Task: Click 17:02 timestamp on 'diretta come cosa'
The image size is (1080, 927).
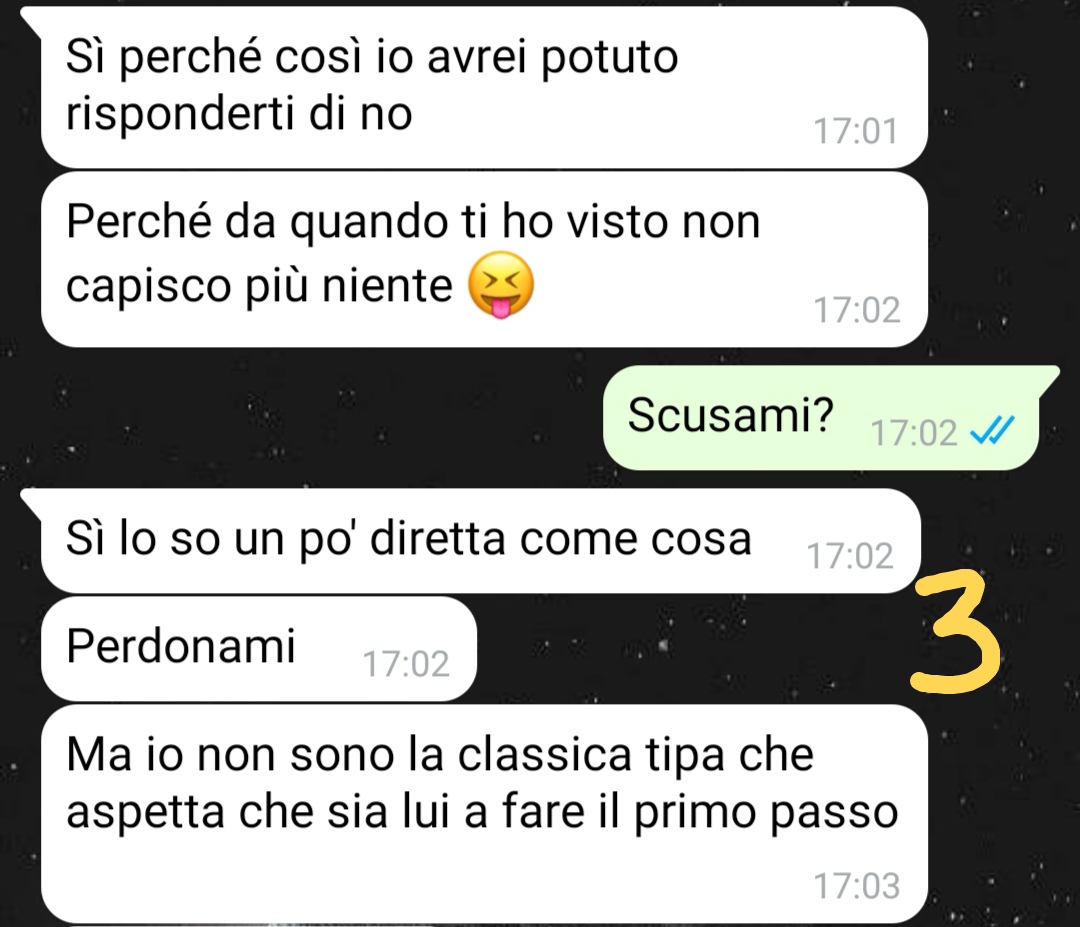Action: [x=850, y=556]
